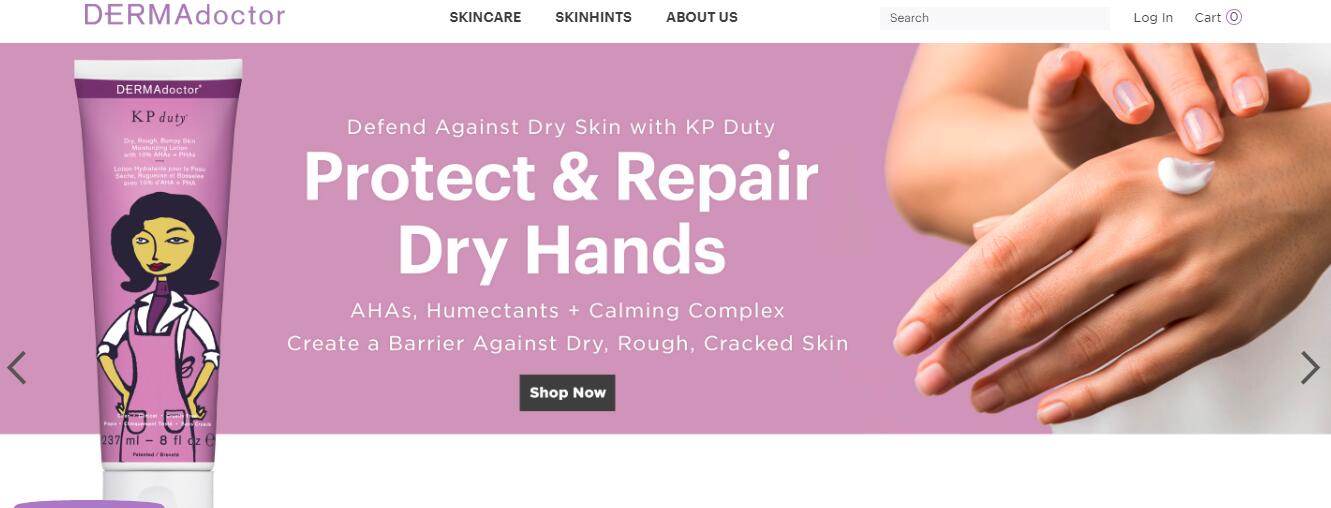Open the ABOUT US menu

[702, 17]
